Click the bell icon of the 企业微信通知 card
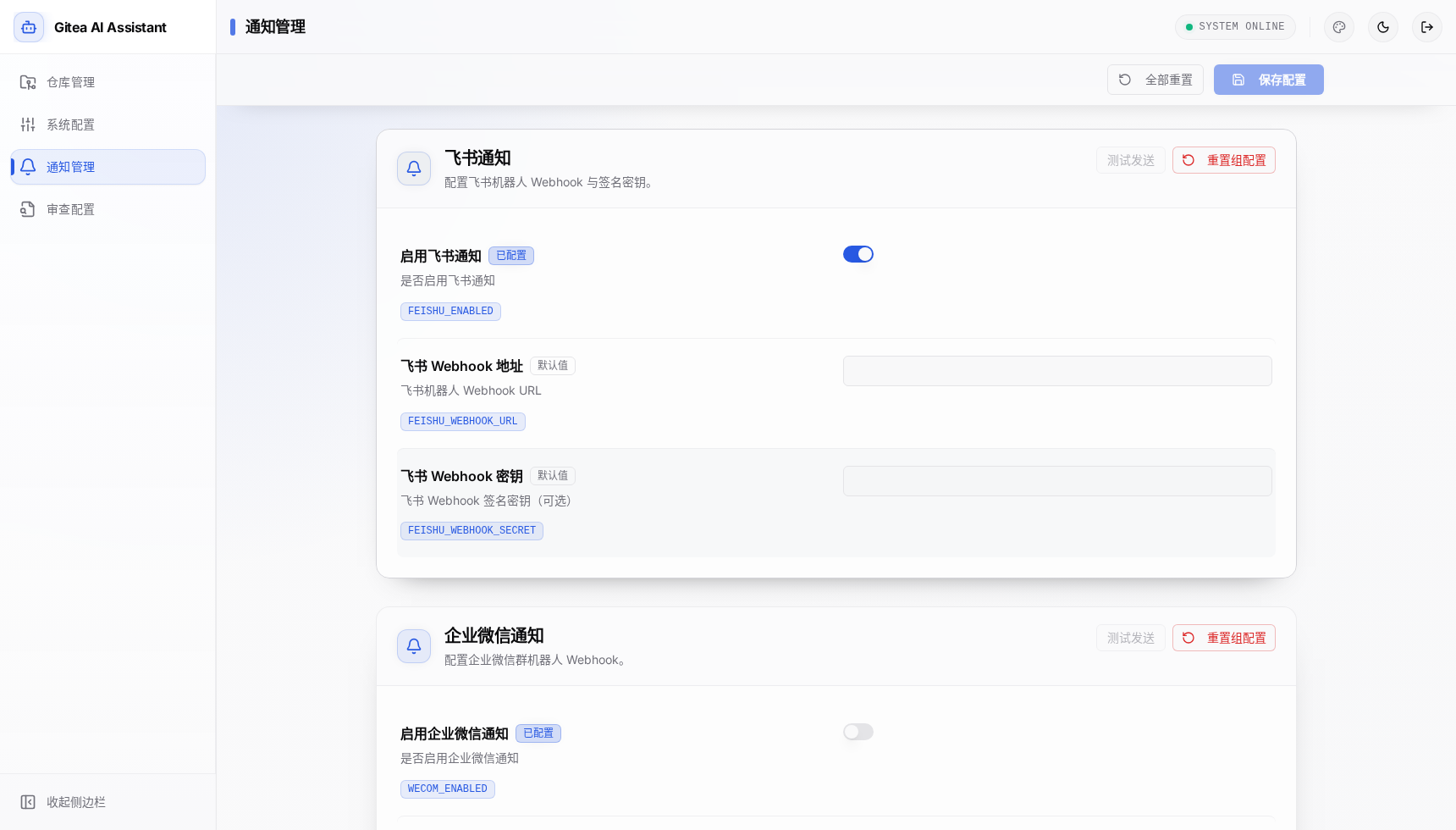Screen dimensions: 1456x830 (x=414, y=646)
